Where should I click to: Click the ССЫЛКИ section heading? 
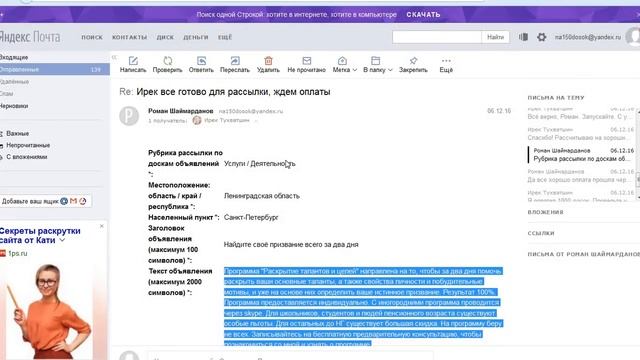tap(541, 233)
